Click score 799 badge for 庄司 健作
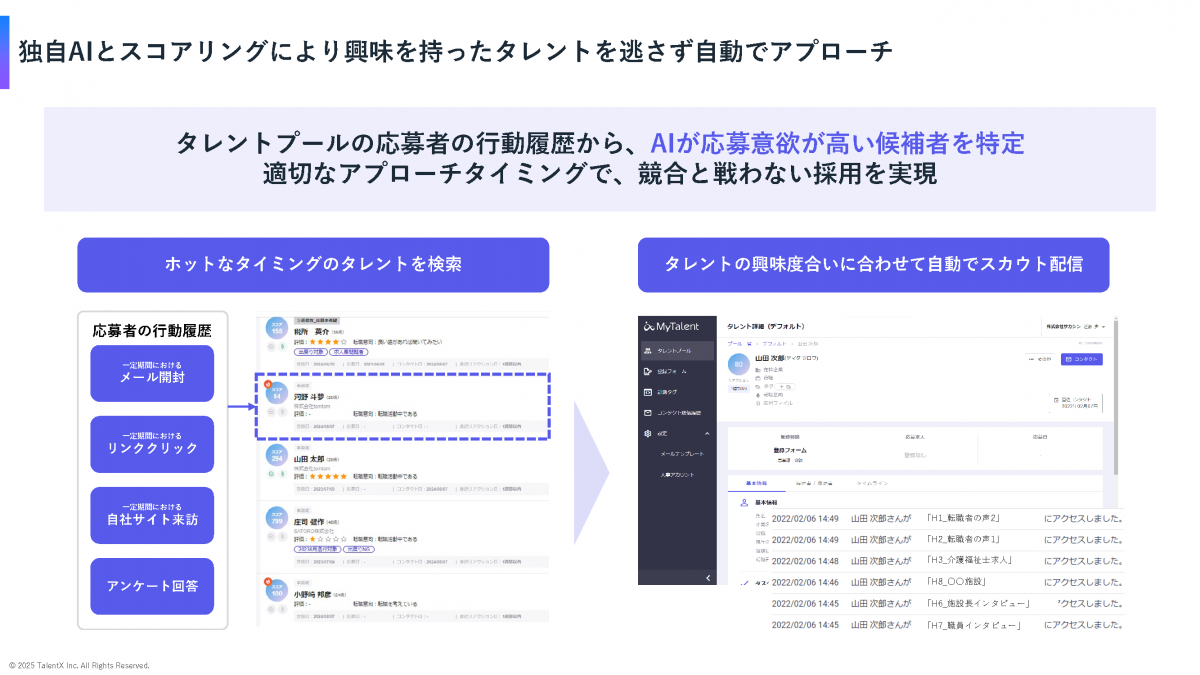 coord(276,518)
